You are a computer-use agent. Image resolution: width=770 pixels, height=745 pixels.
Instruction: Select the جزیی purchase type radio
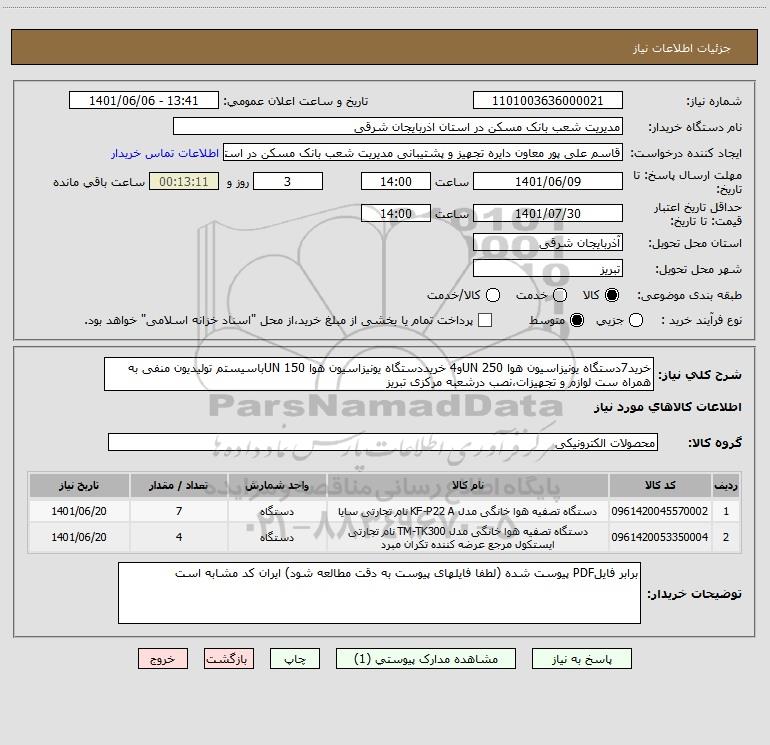(x=636, y=320)
